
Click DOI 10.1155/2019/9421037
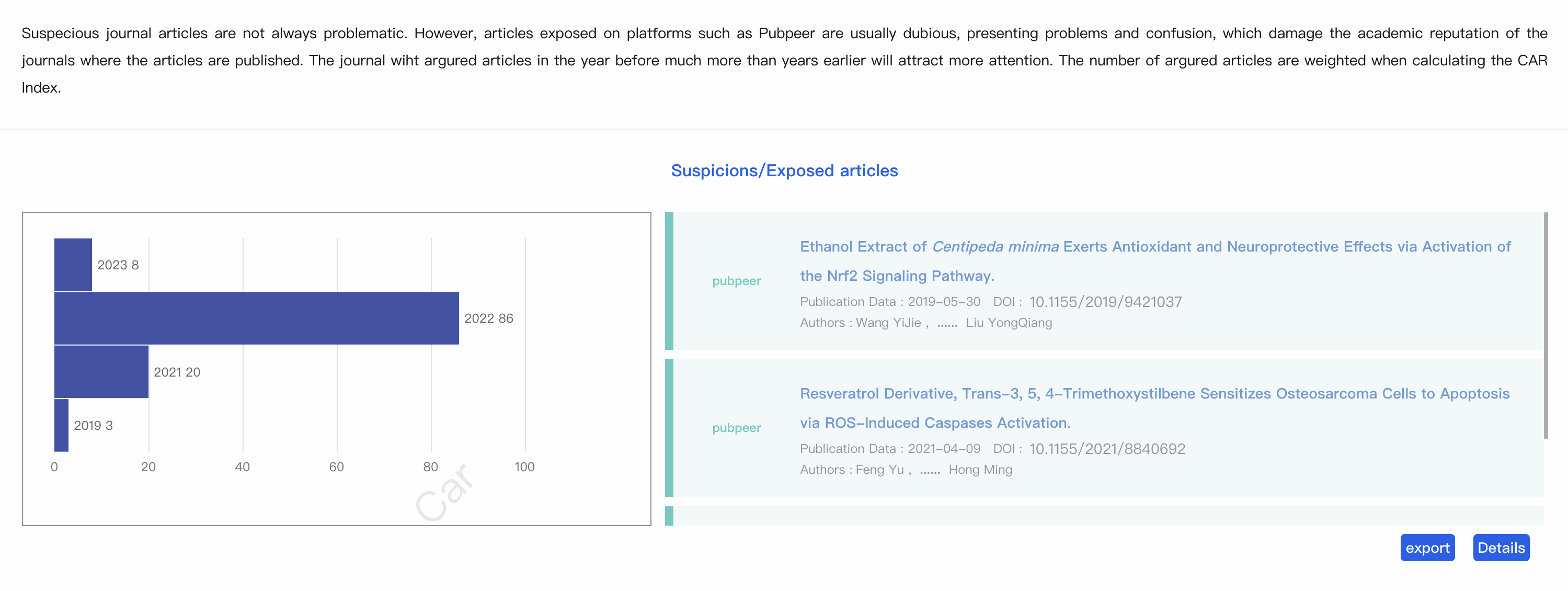tap(1105, 302)
